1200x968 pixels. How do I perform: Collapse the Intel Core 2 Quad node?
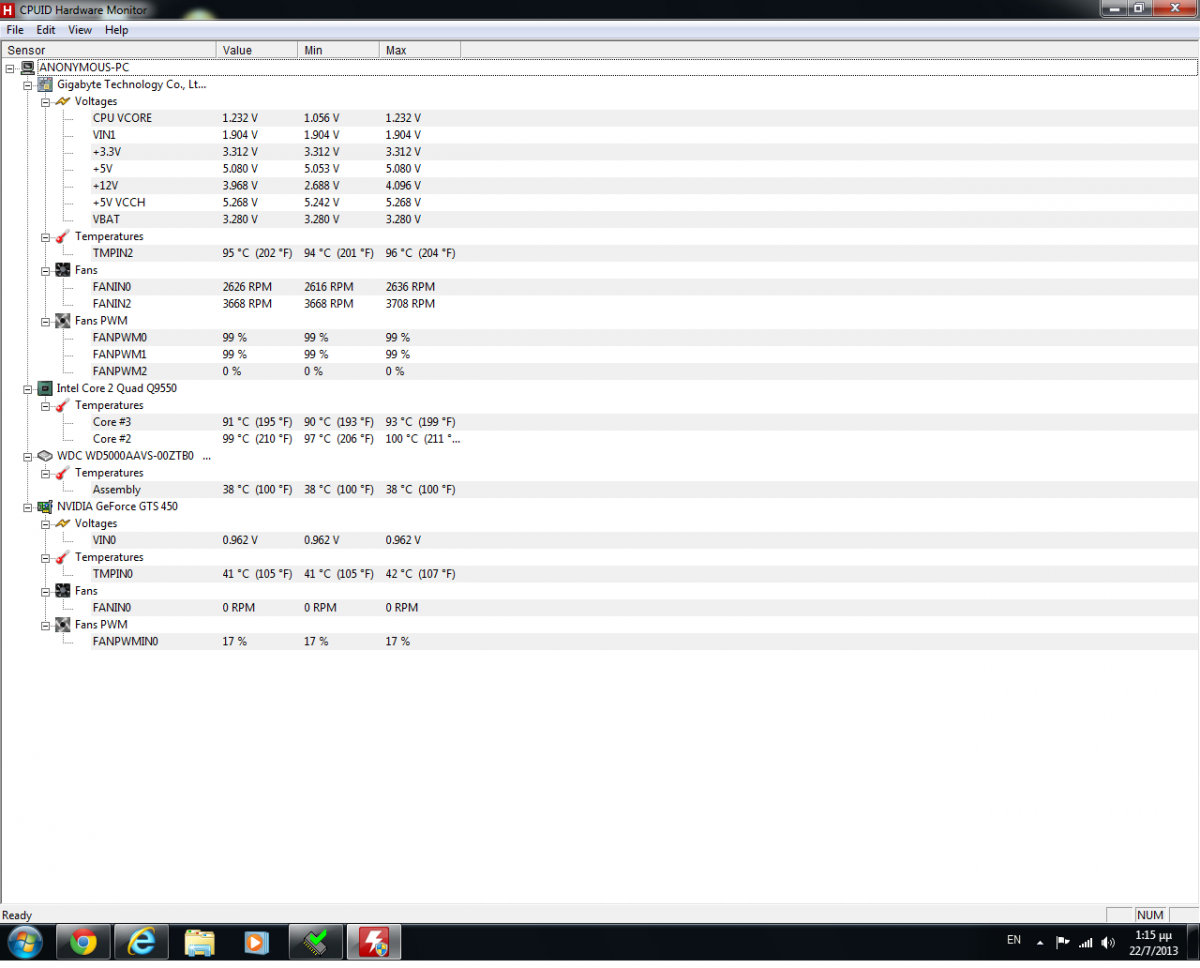pos(27,388)
